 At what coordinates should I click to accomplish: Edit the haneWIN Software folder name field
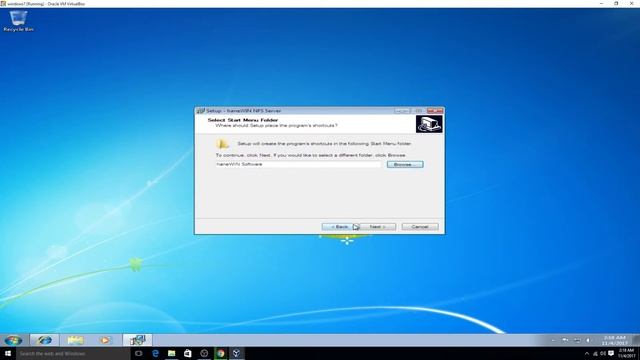(298, 164)
